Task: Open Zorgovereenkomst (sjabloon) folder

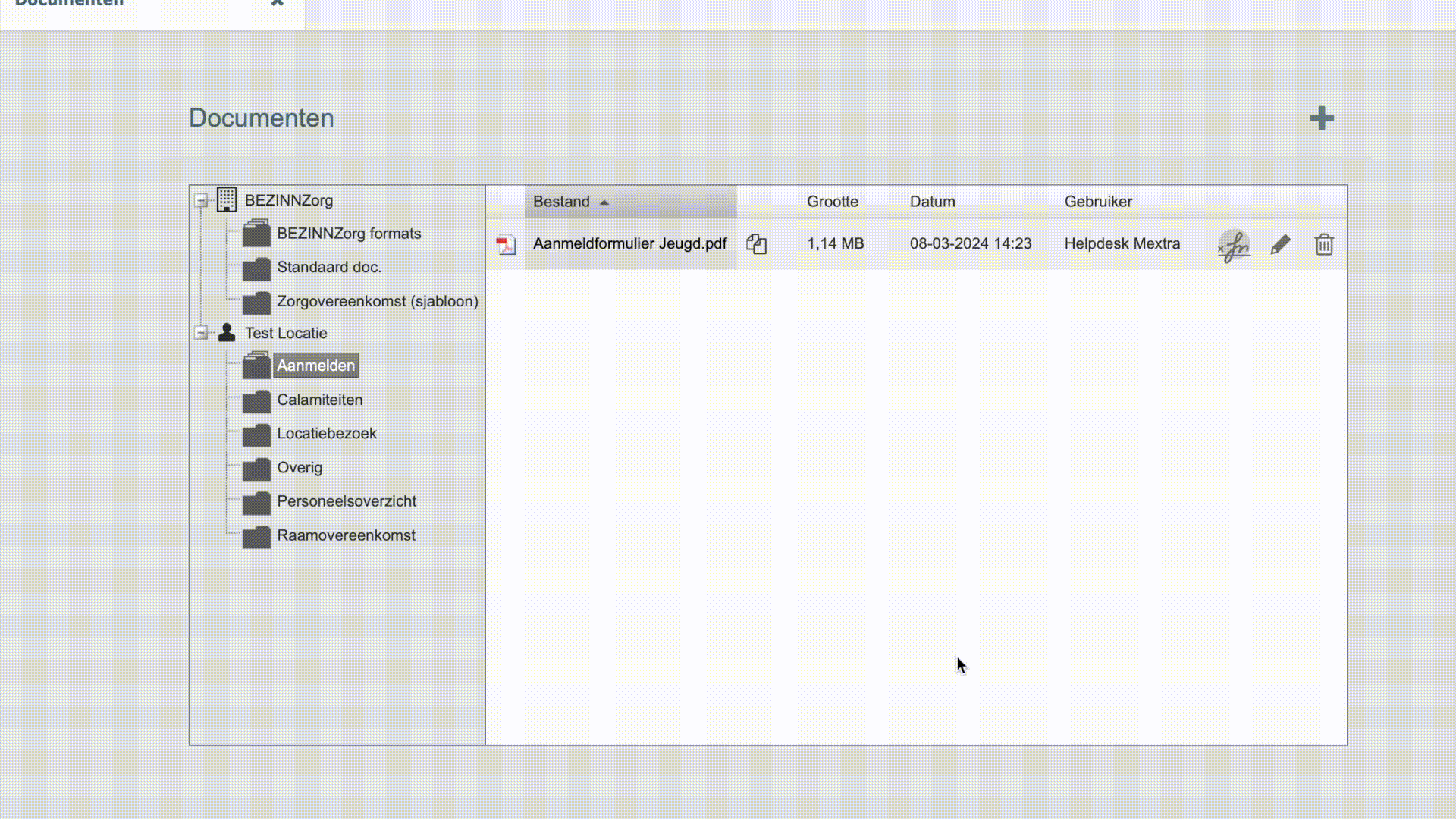Action: pos(377,301)
